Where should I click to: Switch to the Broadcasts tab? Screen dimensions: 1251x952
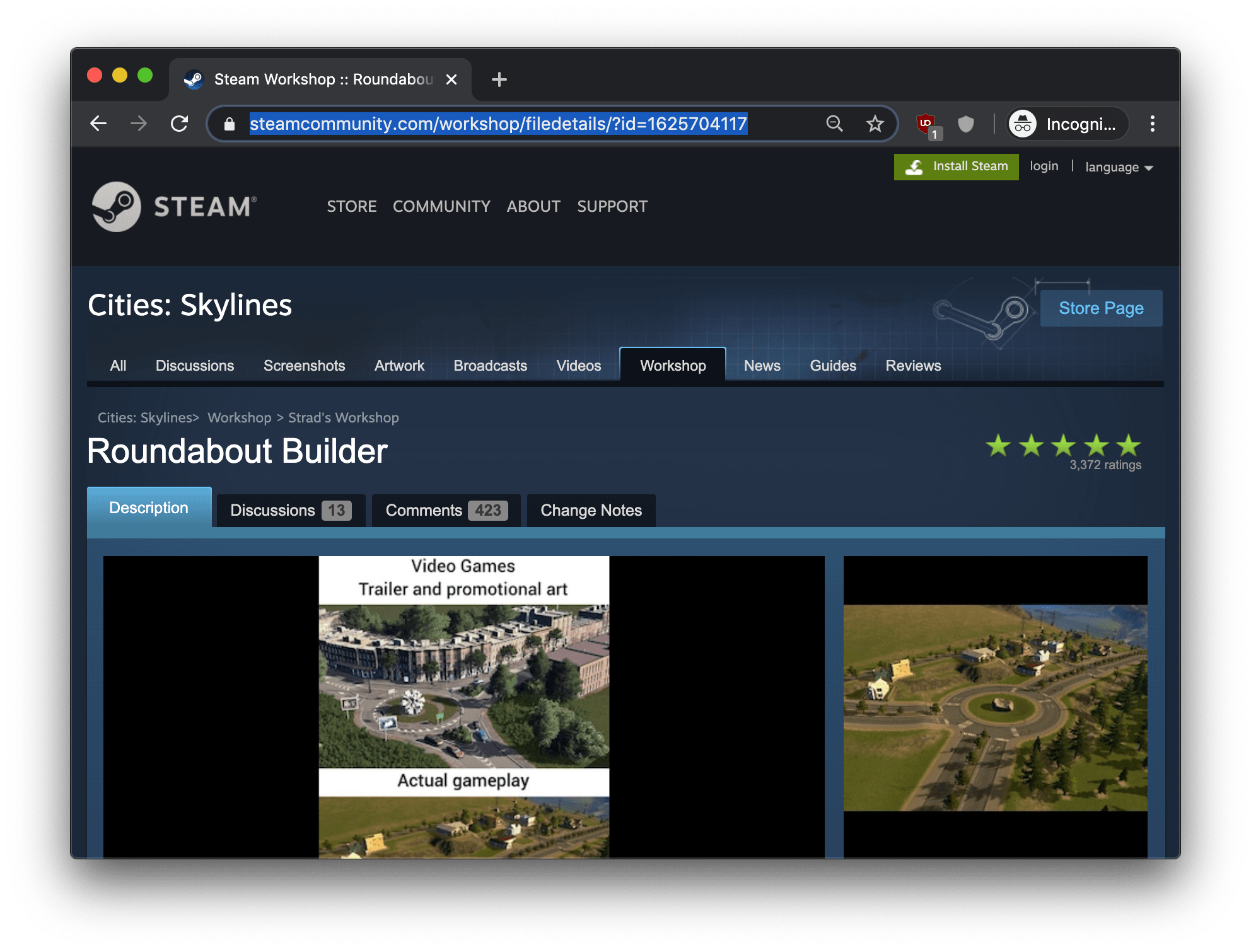pos(491,366)
